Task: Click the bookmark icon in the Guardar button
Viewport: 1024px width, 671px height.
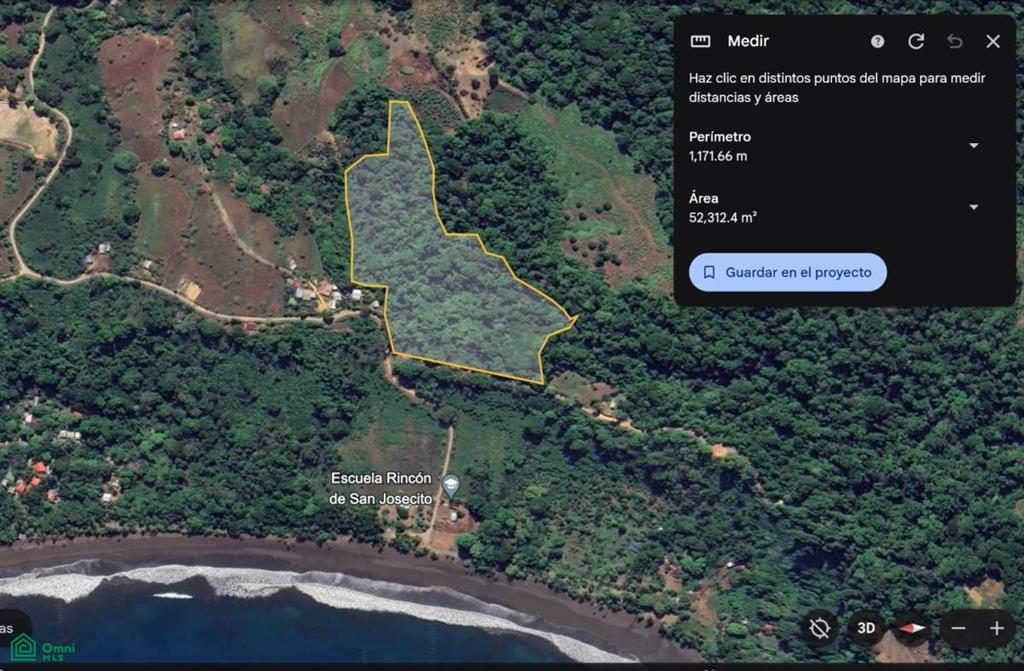Action: click(x=709, y=272)
